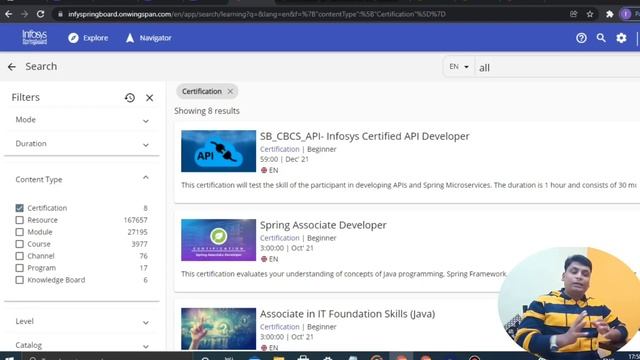Open the EN language dropdown

click(x=459, y=67)
